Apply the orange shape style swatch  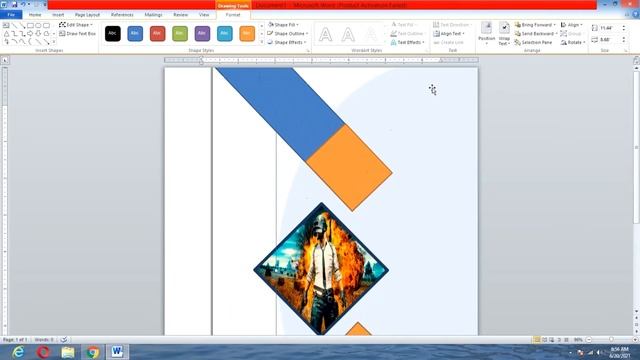[247, 33]
